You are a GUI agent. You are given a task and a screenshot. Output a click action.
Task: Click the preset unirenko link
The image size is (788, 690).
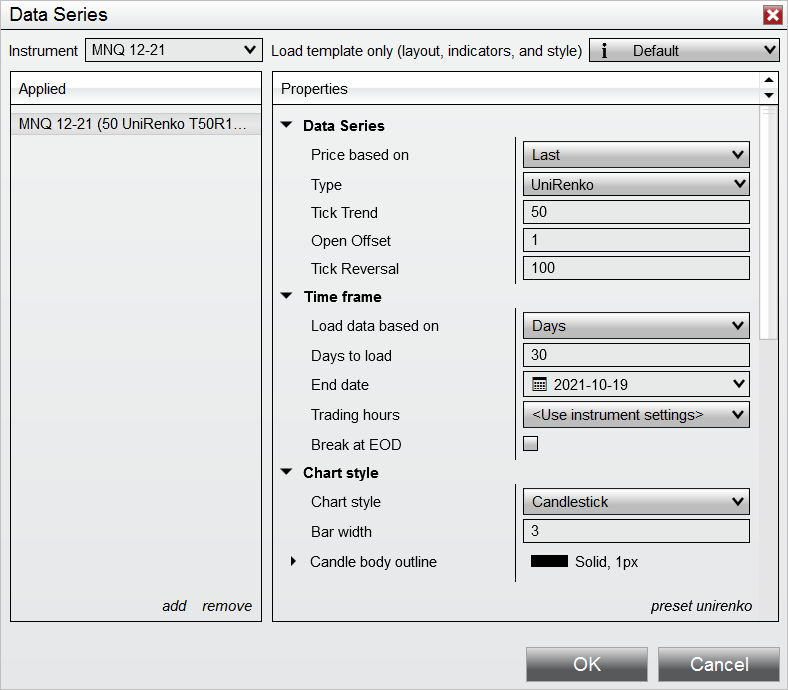[702, 606]
